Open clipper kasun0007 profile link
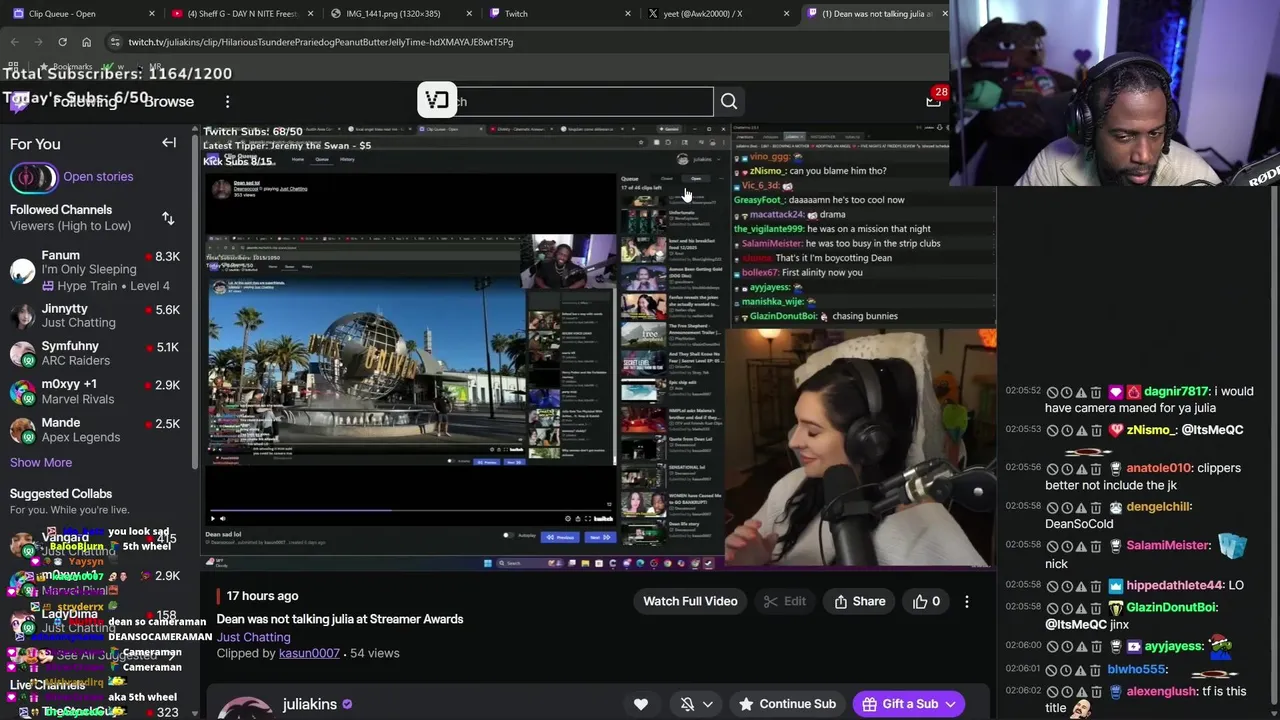The height and width of the screenshot is (720, 1280). (309, 653)
